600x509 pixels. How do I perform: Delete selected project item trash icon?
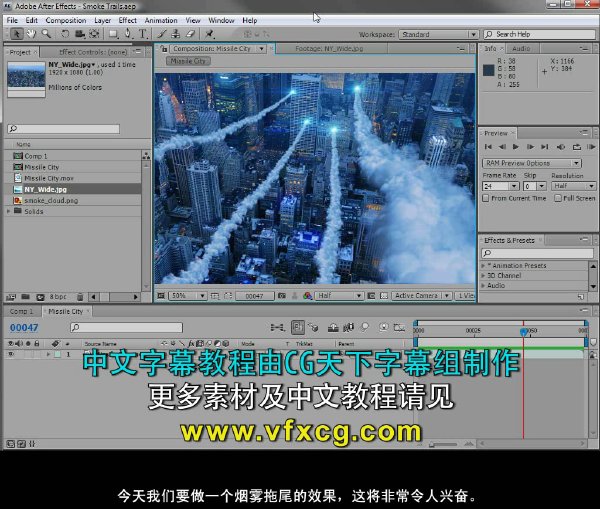80,297
